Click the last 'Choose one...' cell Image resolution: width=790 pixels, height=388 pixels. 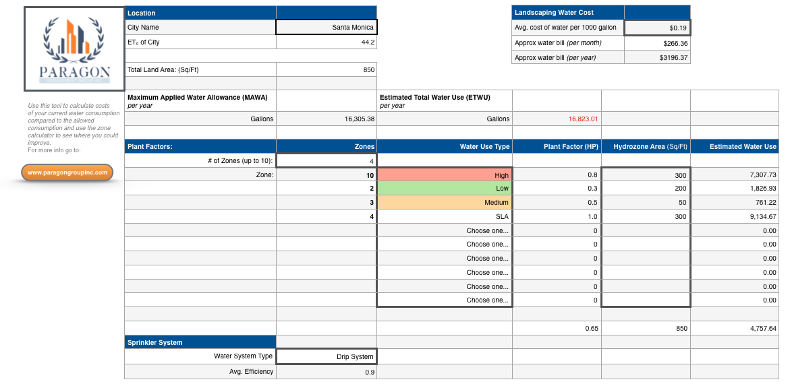click(x=444, y=300)
